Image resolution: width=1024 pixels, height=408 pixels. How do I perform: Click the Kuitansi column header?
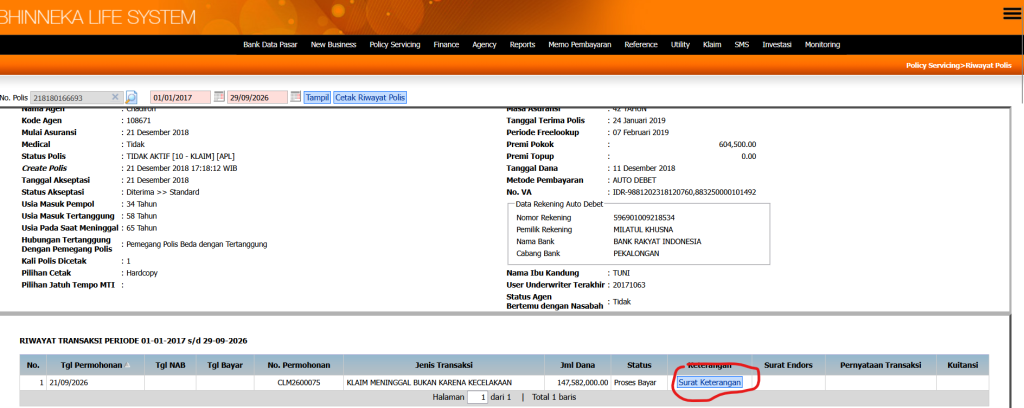(963, 365)
